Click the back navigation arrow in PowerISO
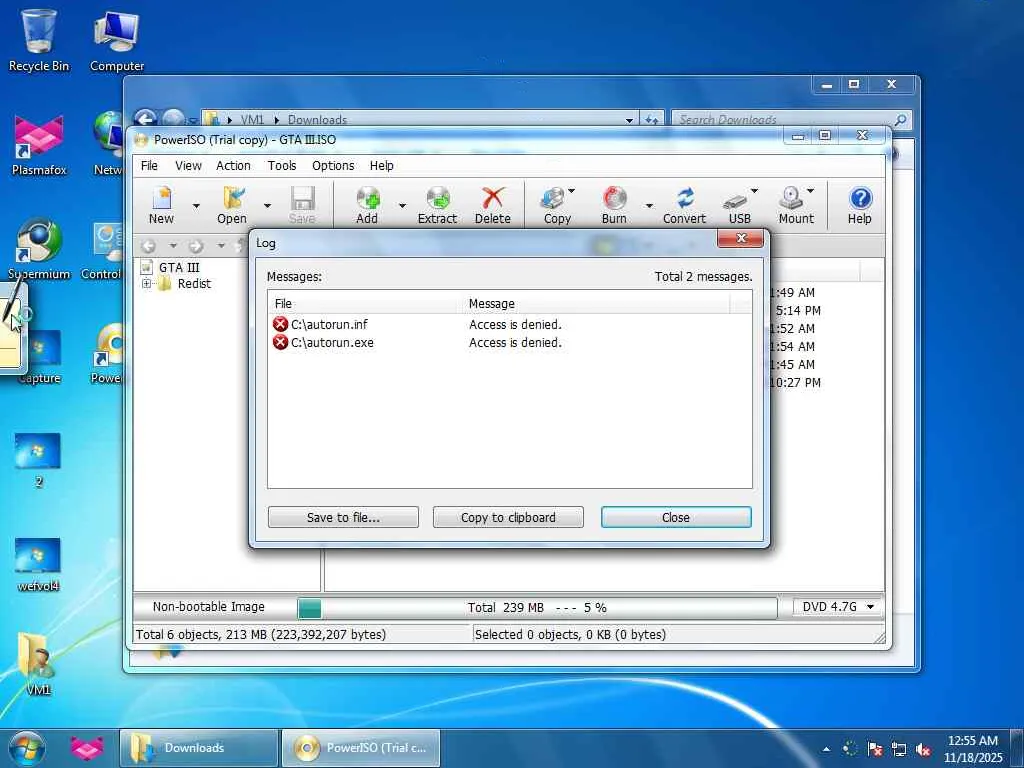The width and height of the screenshot is (1024, 768). pyautogui.click(x=148, y=246)
